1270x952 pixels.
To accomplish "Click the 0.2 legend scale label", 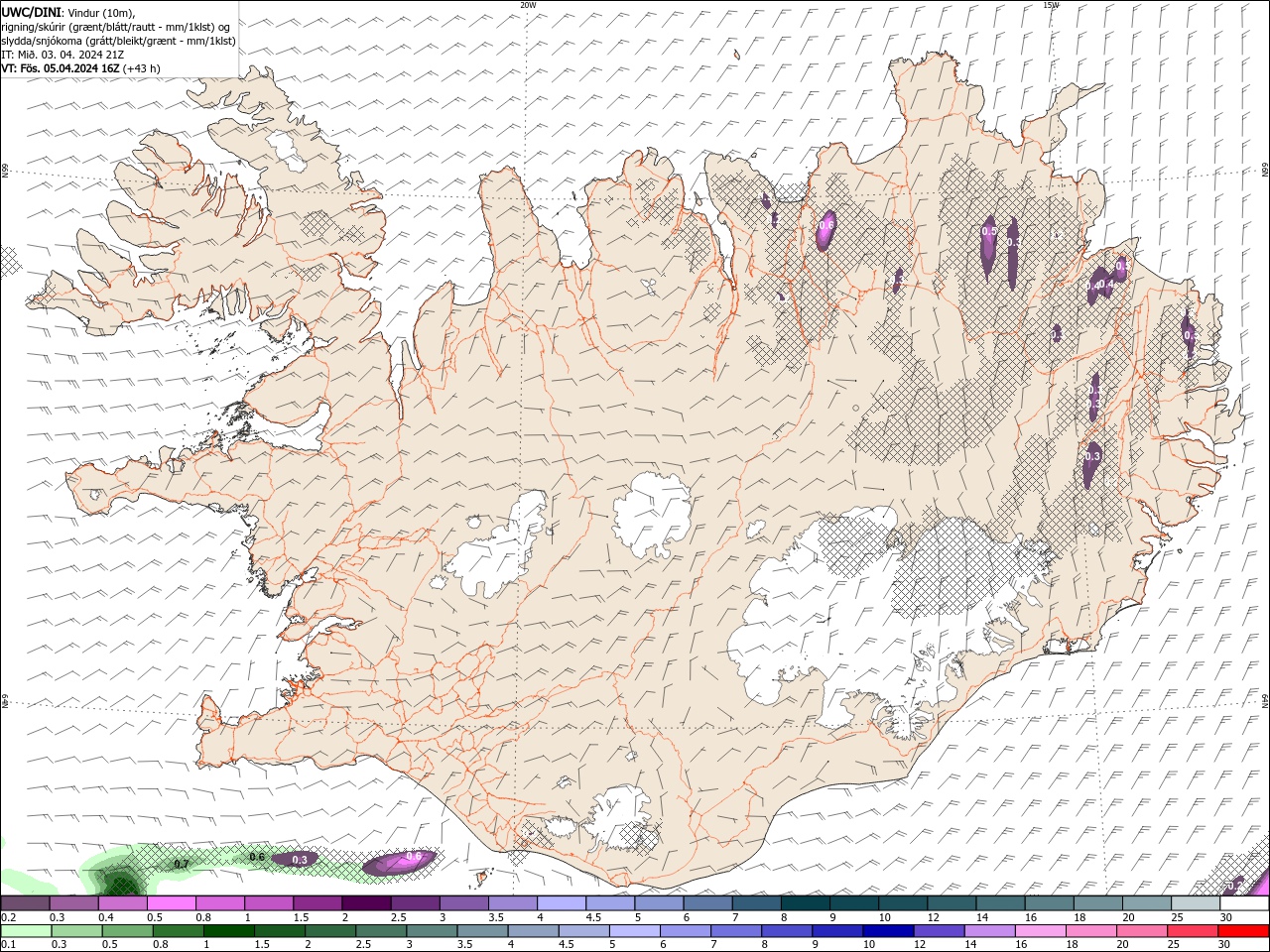I will point(9,917).
